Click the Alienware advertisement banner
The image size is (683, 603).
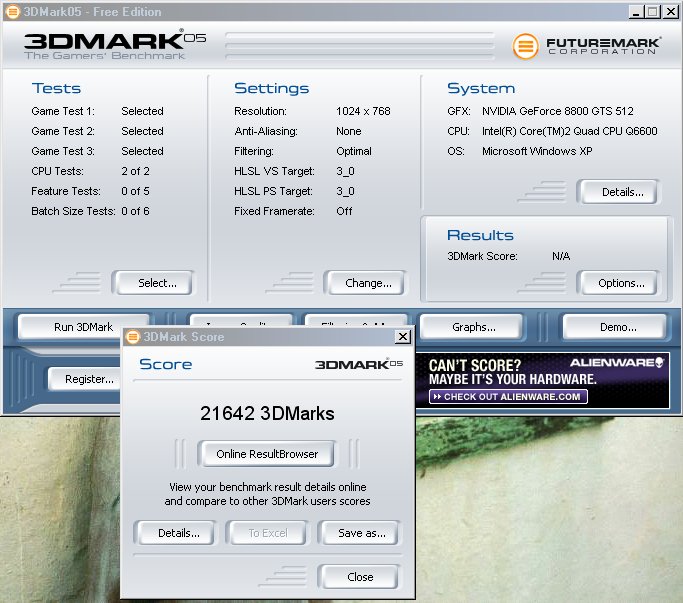pyautogui.click(x=542, y=380)
